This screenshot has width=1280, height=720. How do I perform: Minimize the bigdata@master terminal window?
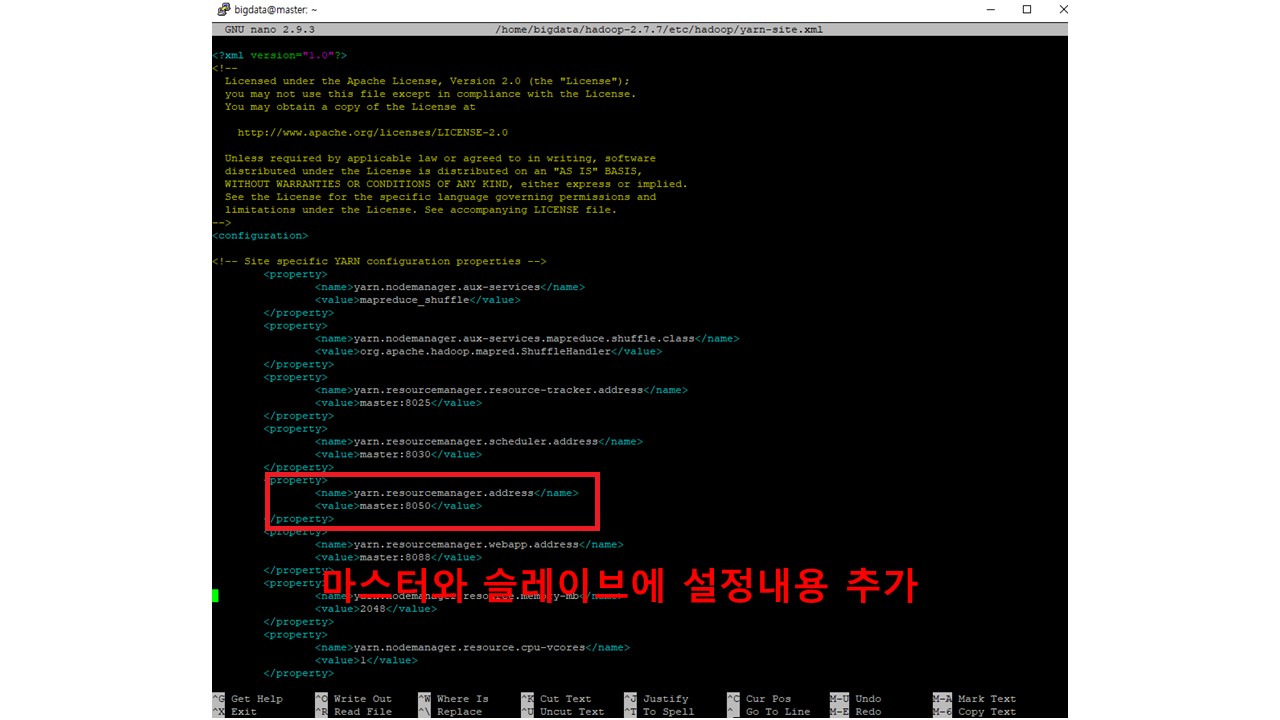[x=991, y=9]
